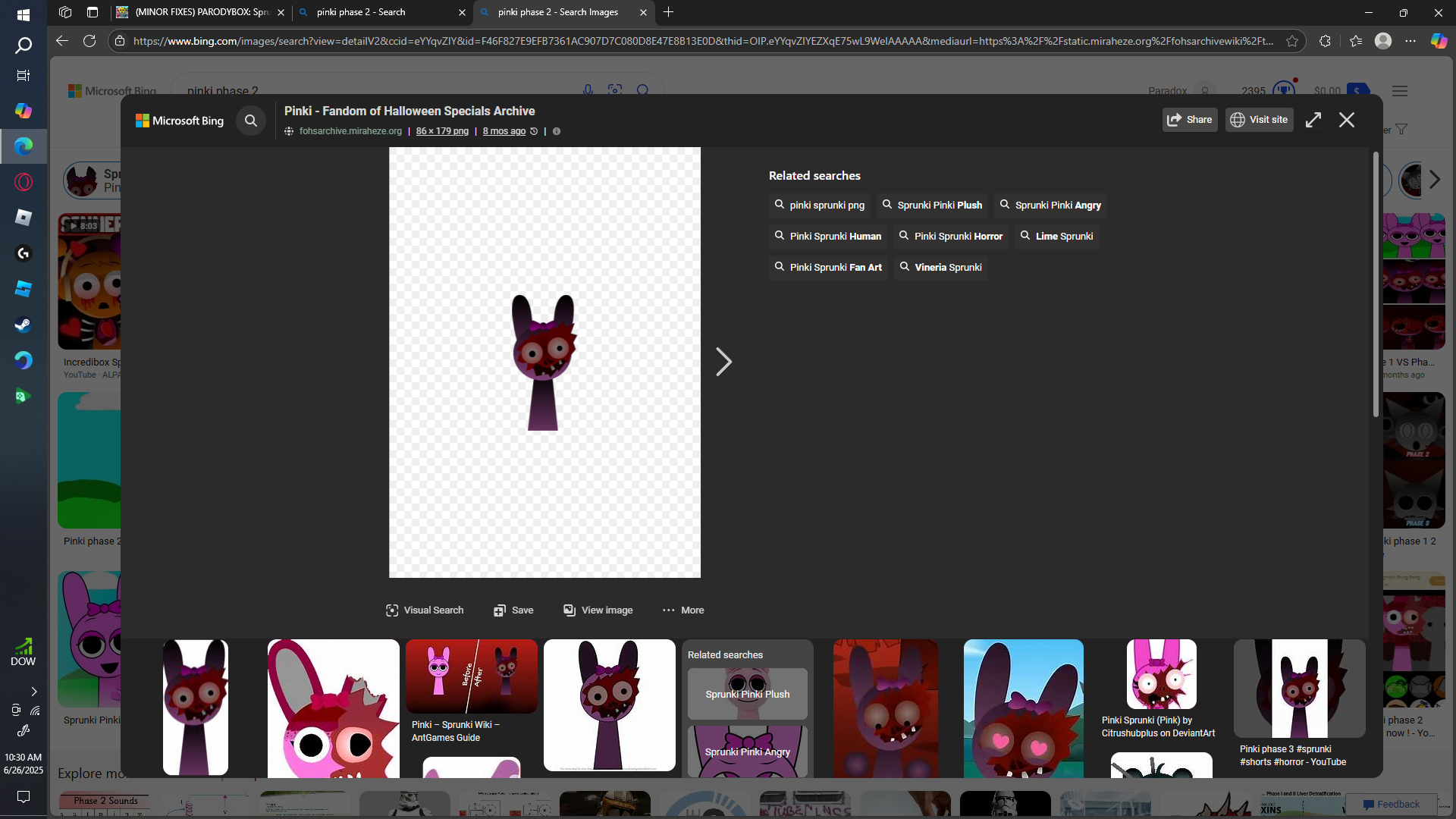Image resolution: width=1456 pixels, height=819 pixels.
Task: Open Pinki – Sprunki Wiki AntGames Guide thumbnail
Action: coord(472,676)
